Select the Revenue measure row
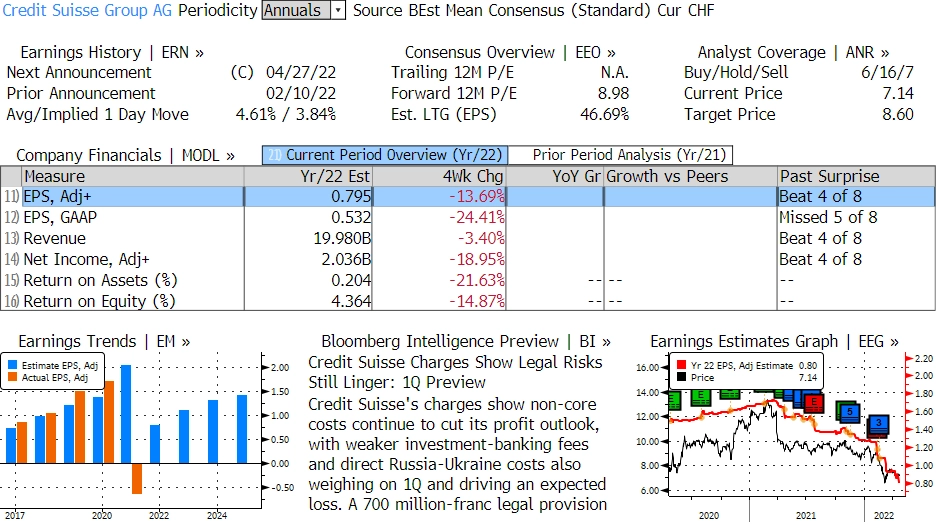This screenshot has height=524, width=936. pos(467,238)
